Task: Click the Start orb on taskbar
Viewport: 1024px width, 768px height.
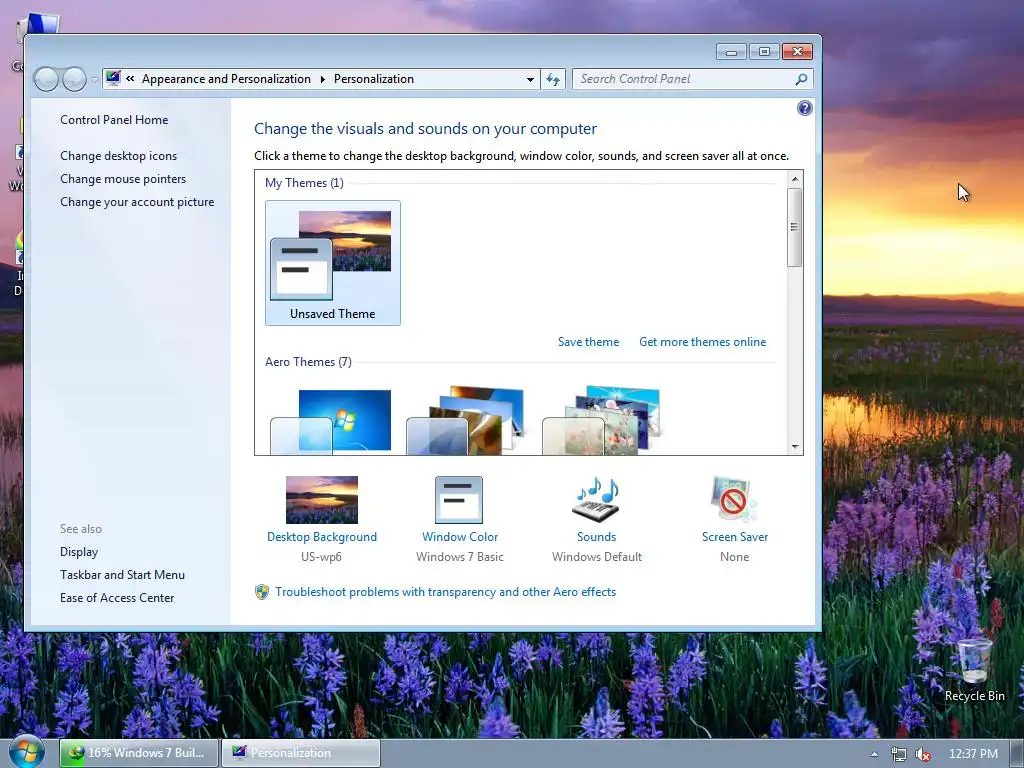Action: click(x=27, y=752)
